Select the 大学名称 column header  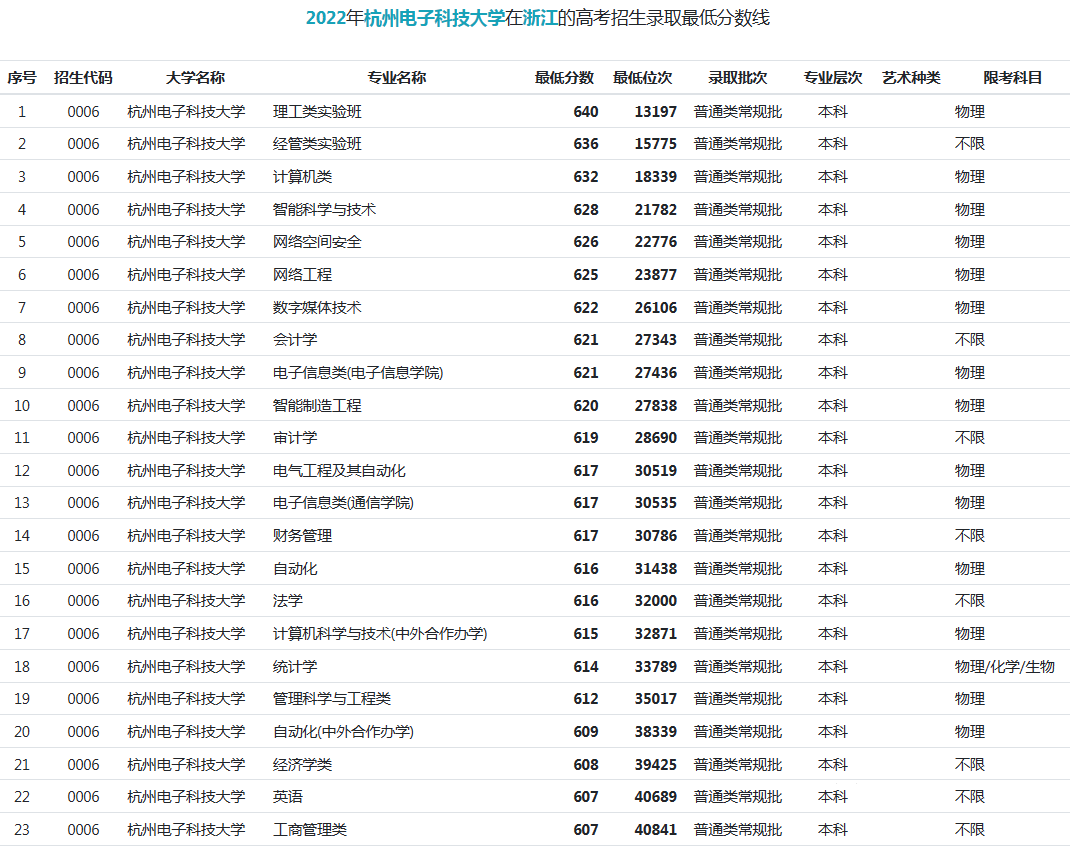click(x=195, y=78)
